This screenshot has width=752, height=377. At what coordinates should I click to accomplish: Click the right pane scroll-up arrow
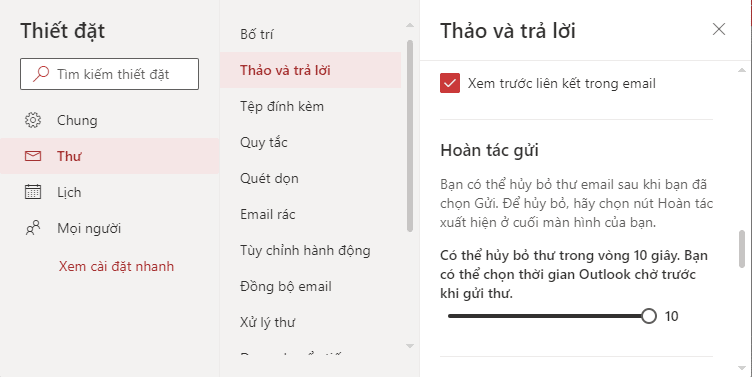tap(742, 70)
